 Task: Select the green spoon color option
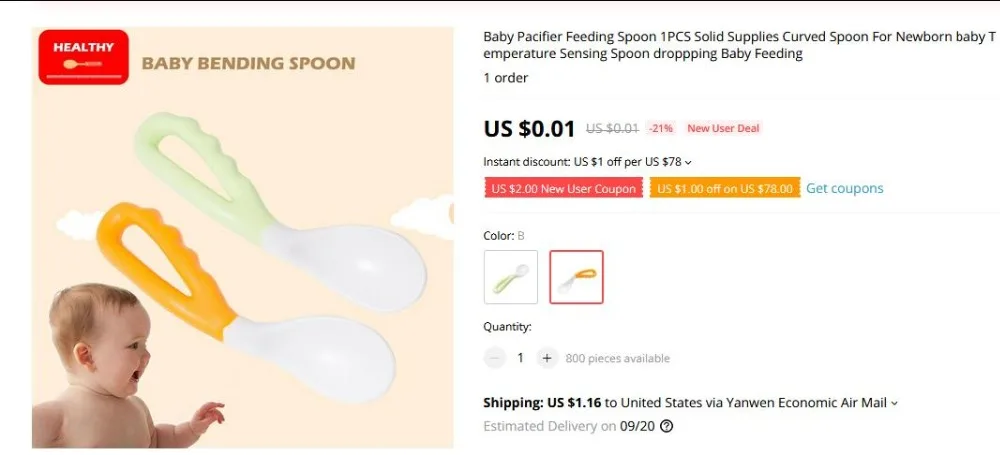coord(511,277)
